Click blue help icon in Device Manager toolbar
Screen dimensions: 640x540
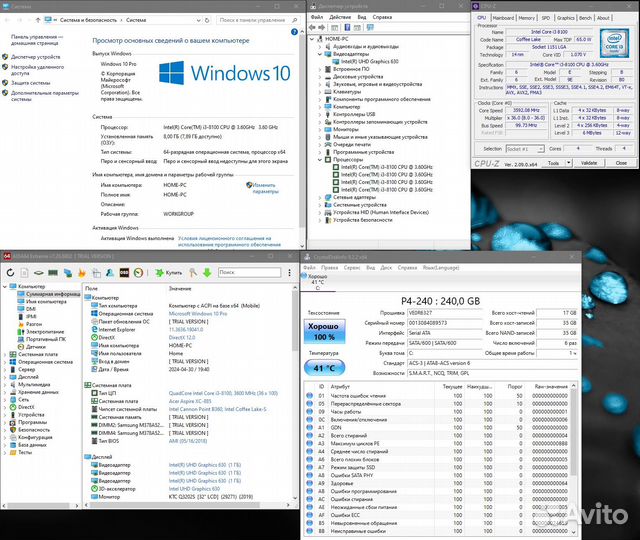[x=347, y=27]
